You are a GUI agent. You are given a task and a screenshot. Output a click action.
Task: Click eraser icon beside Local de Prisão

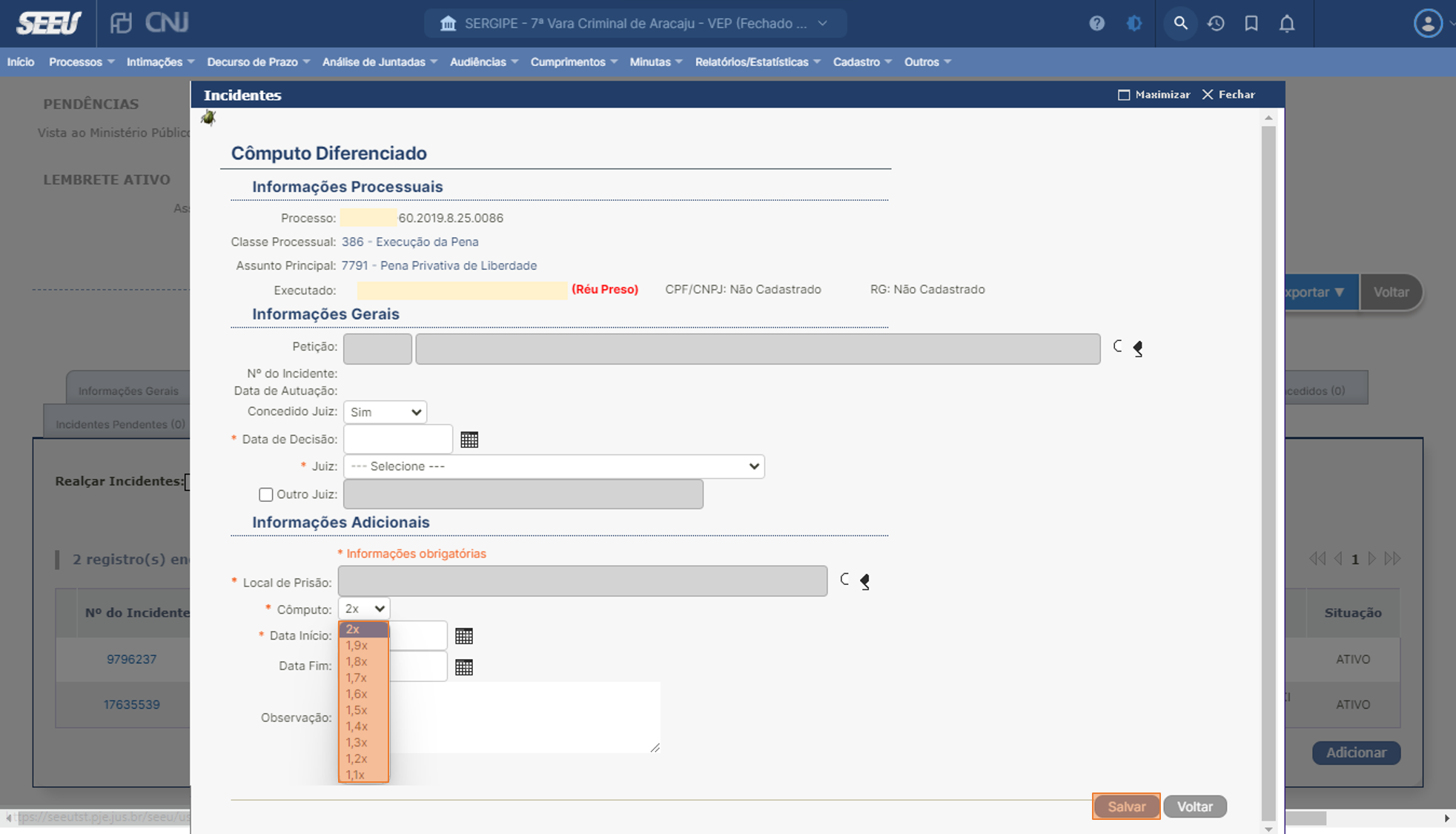865,582
